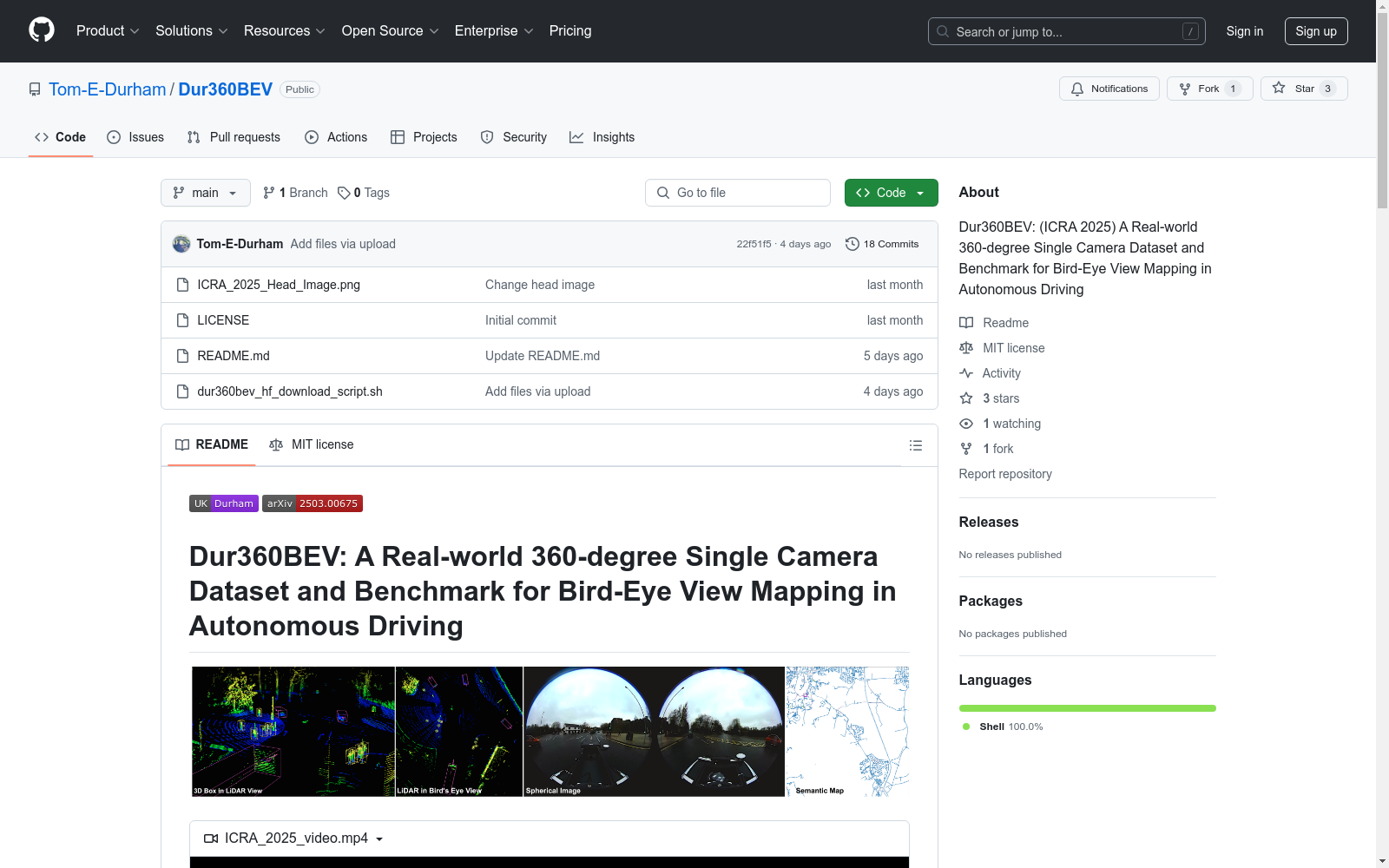
Task: Click the file icon beside ICRA_2025_Head_Image.png
Action: pyautogui.click(x=182, y=285)
